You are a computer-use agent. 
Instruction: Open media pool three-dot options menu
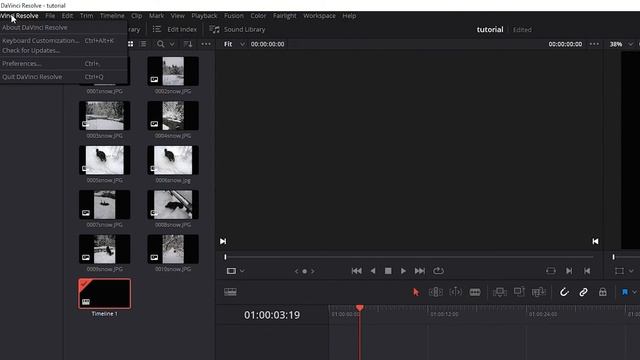[x=206, y=44]
